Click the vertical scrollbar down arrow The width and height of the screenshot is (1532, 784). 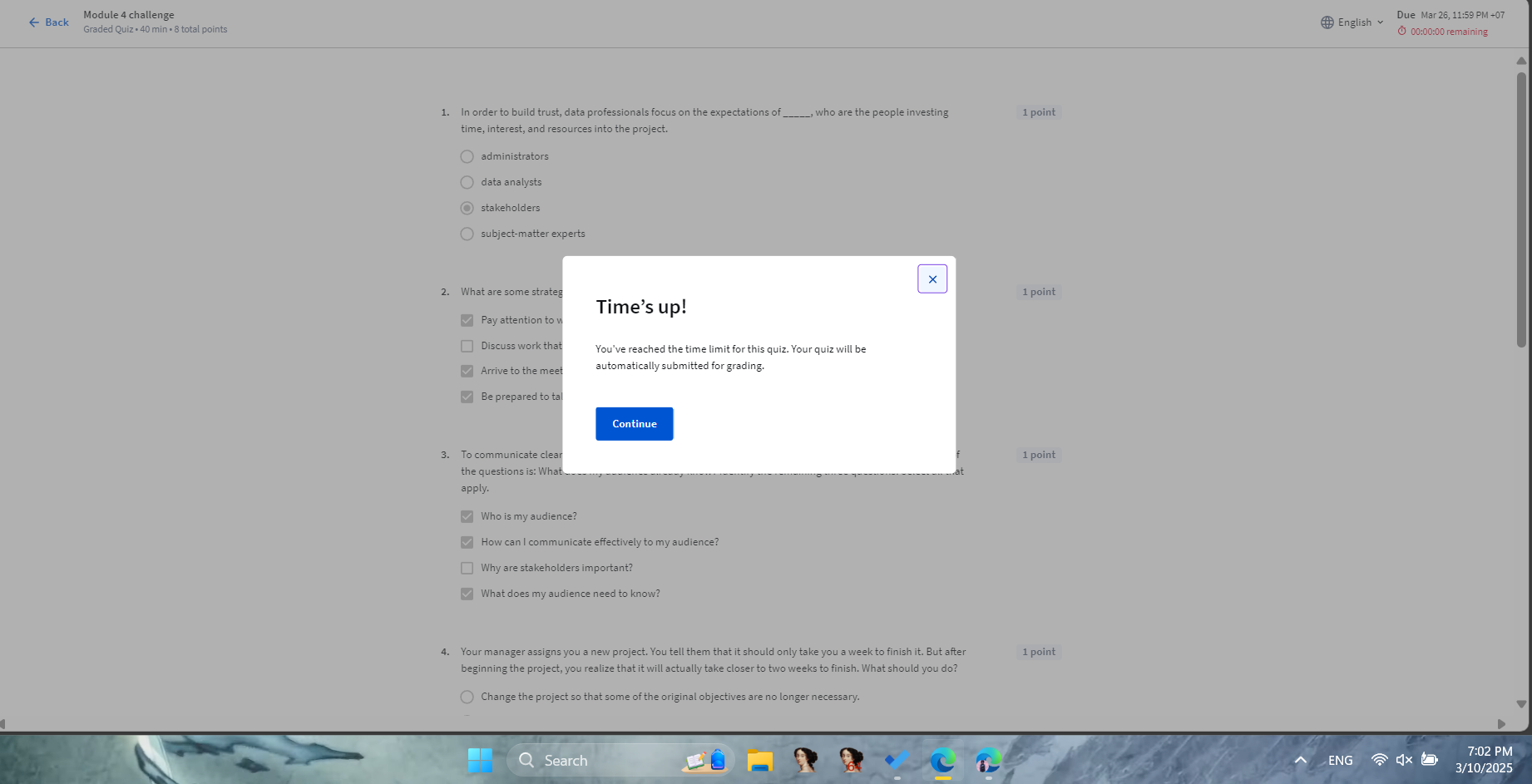pyautogui.click(x=1521, y=704)
